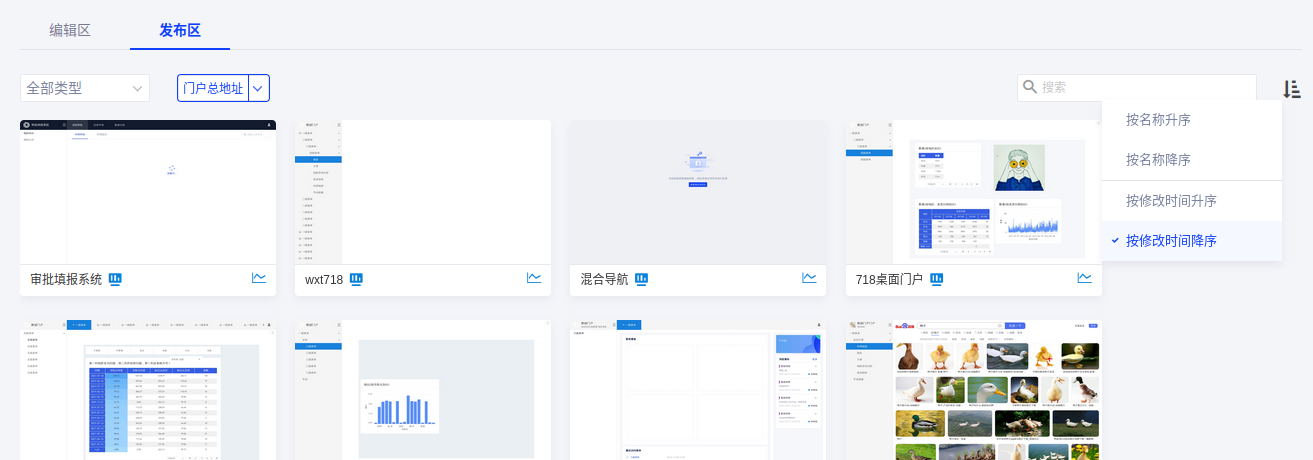Viewport: 1313px width, 460px height.
Task: Select 按修改时间升序 sort option
Action: (x=1171, y=201)
